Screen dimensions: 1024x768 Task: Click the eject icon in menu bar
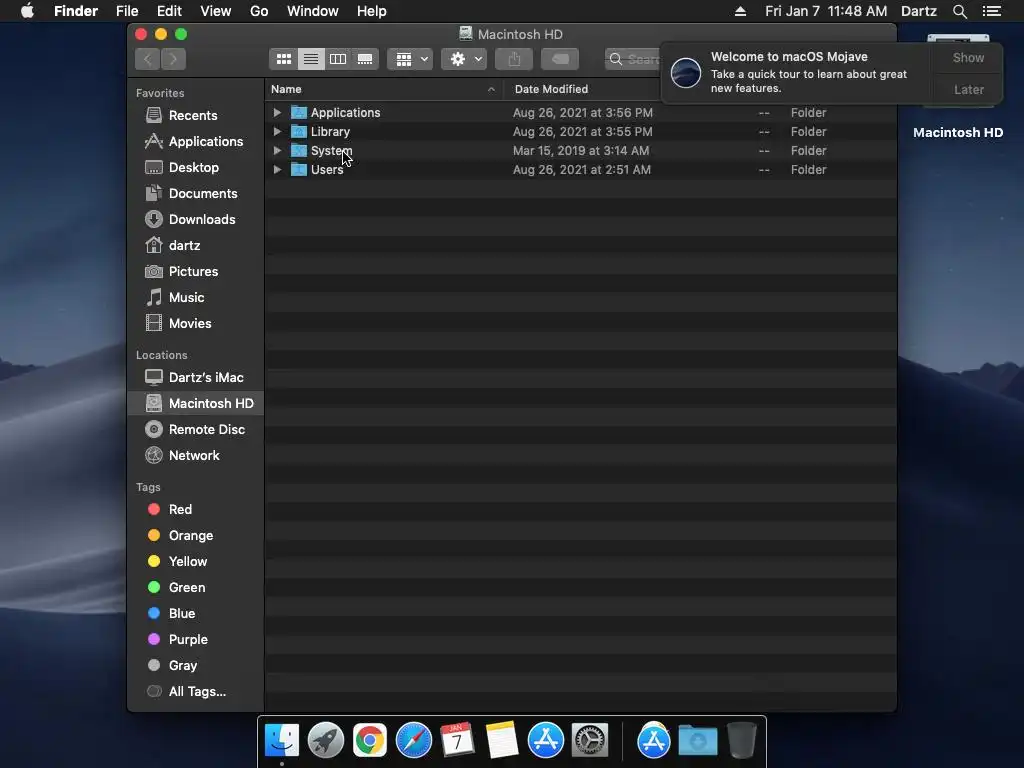[x=740, y=11]
